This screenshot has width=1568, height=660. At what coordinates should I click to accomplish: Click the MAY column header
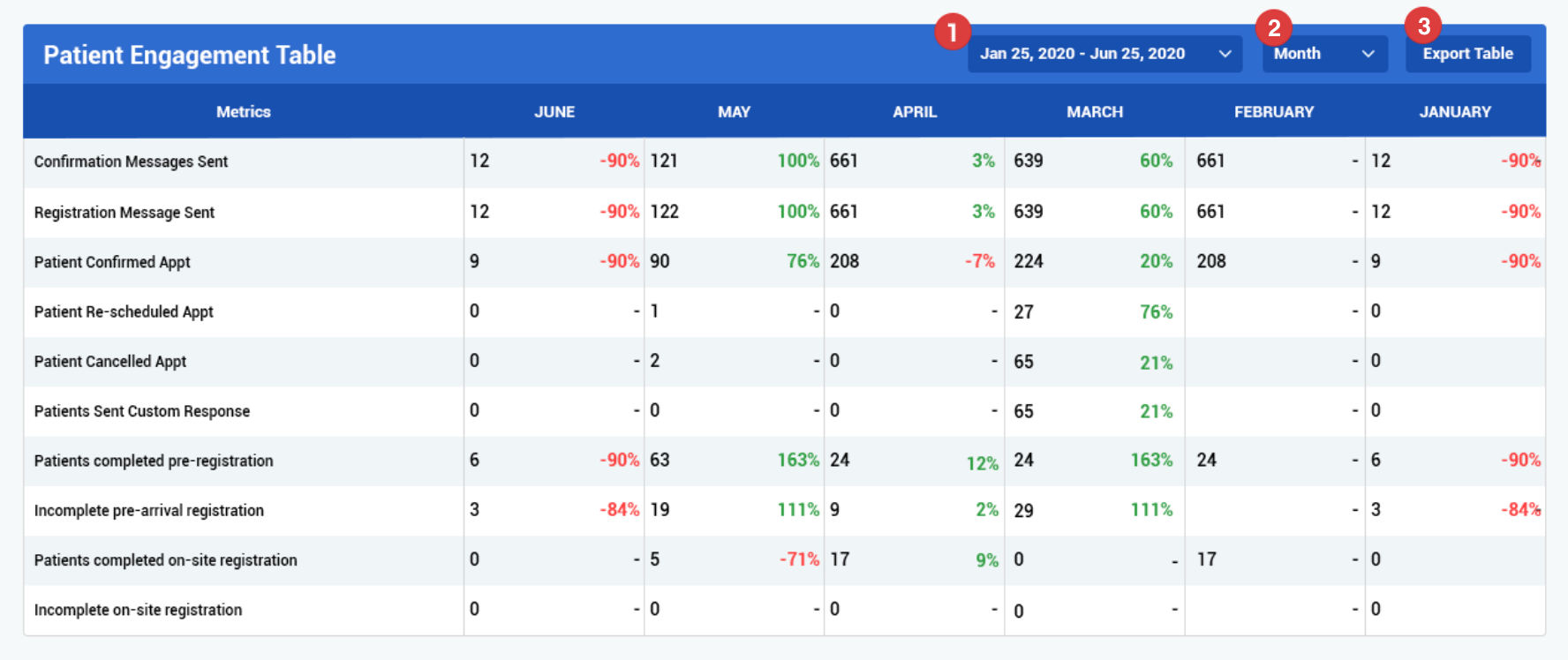pos(734,112)
